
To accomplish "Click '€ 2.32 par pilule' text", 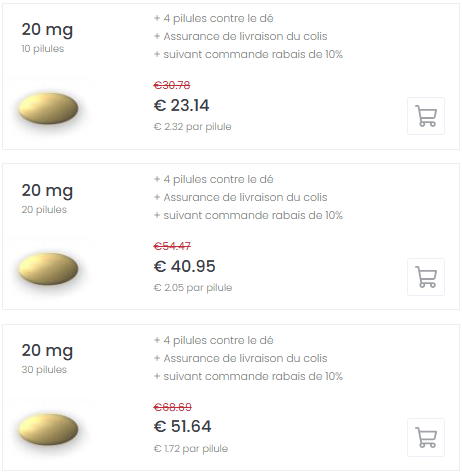I will [192, 127].
